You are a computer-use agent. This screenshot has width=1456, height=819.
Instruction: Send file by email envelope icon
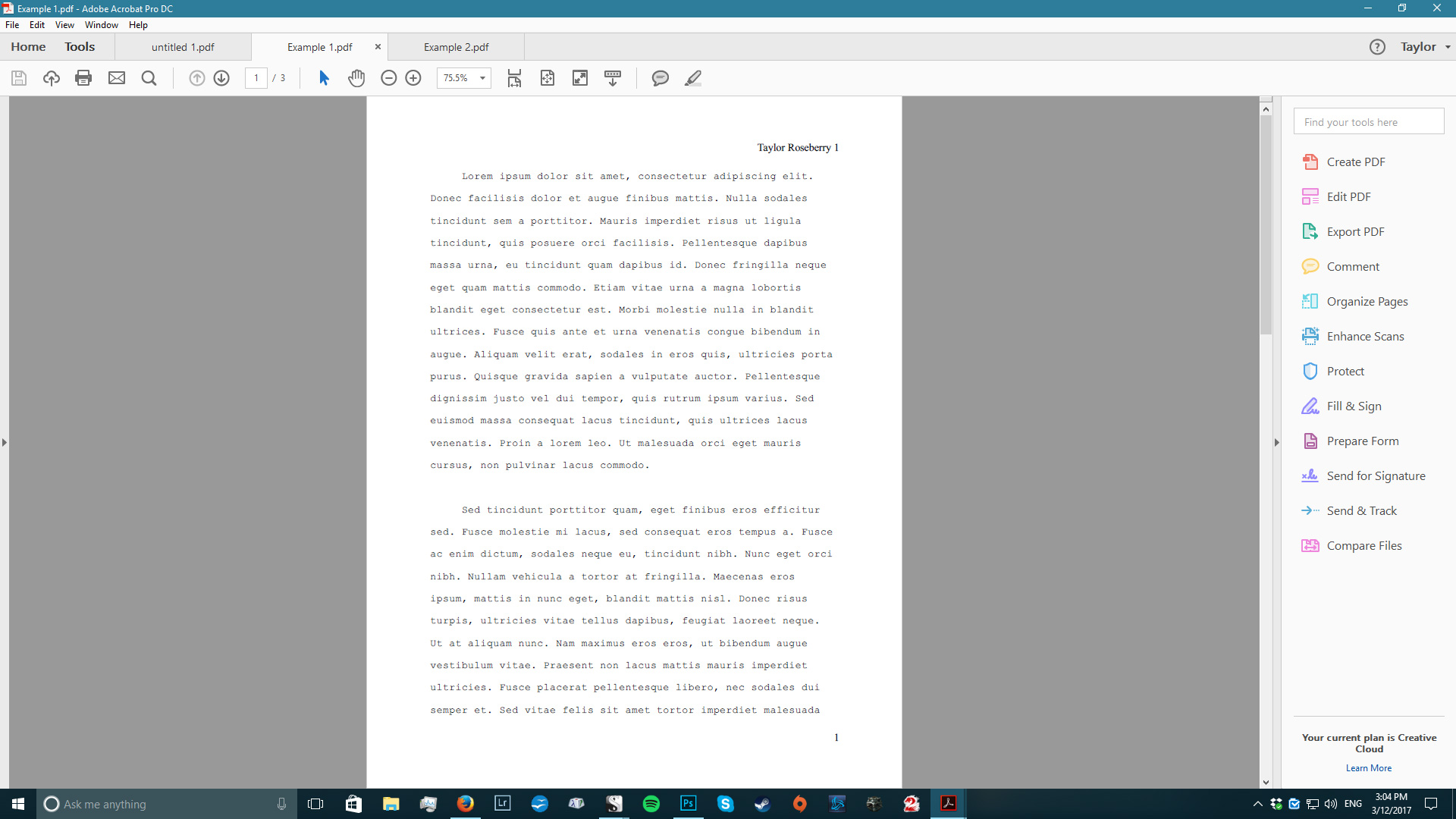117,78
